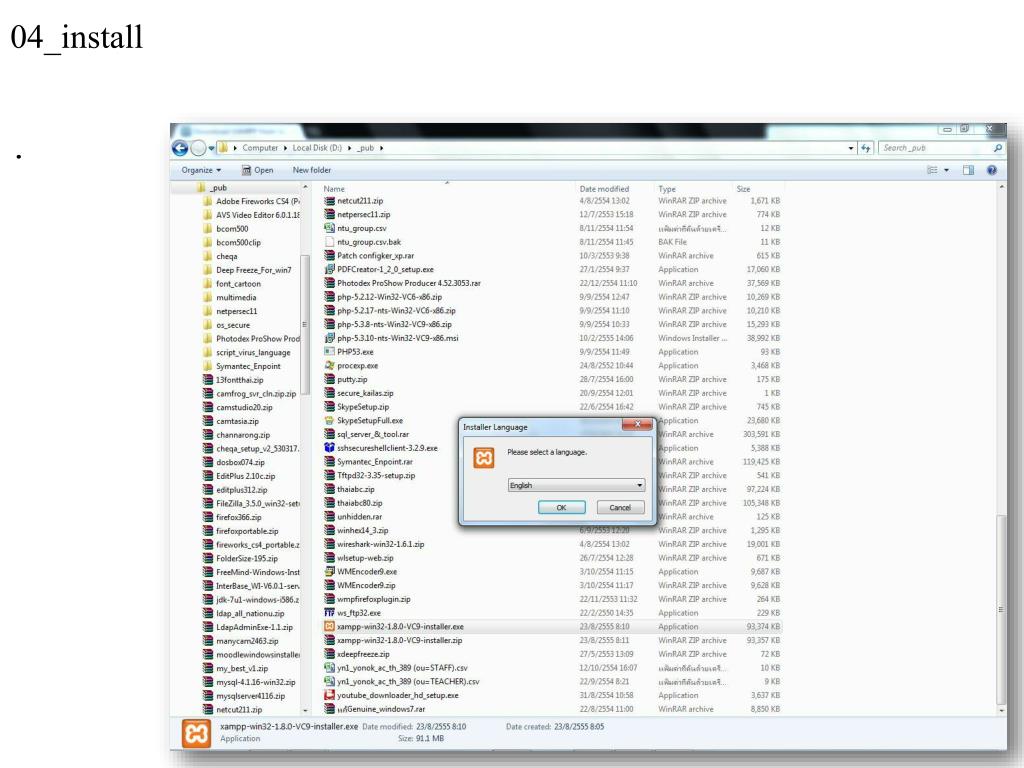The image size is (1024, 768).
Task: Toggle the preview pane icon
Action: click(968, 170)
